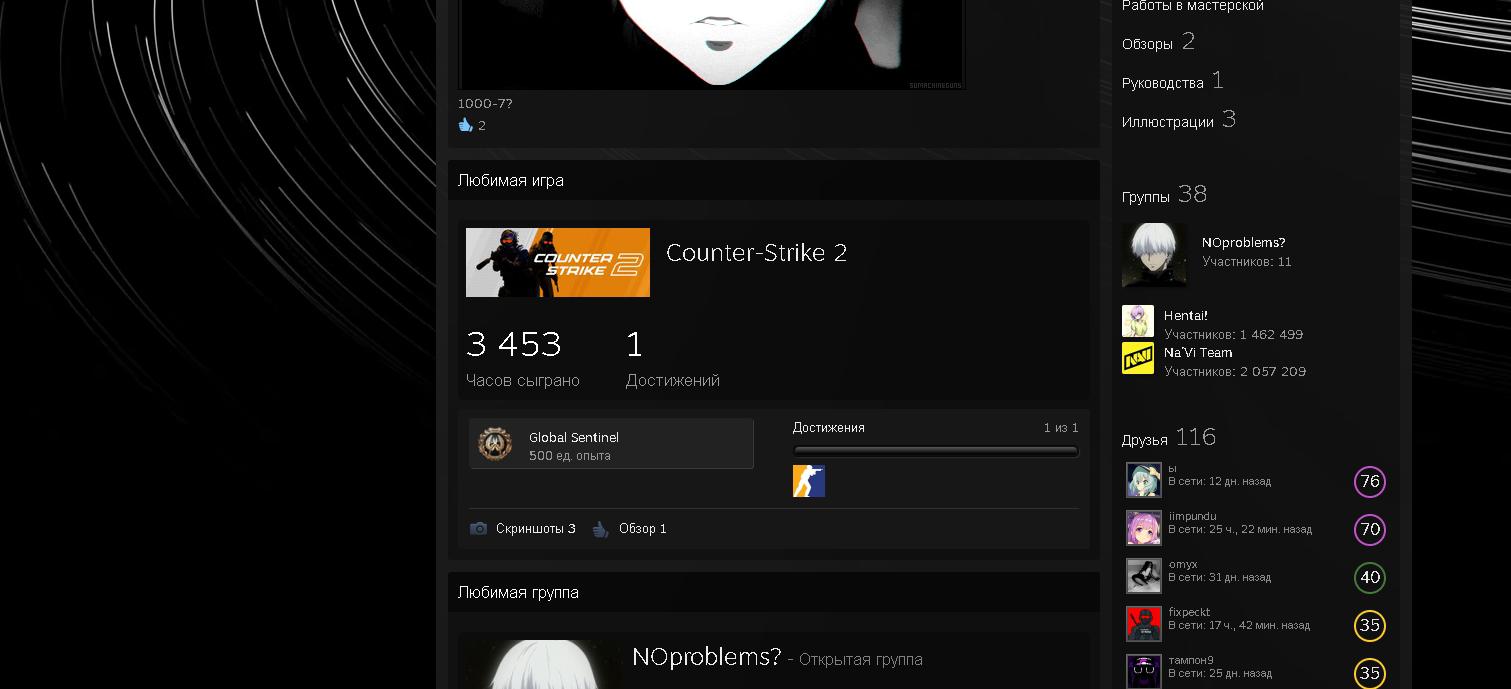Open the Counter-Strike 2 title link
Image resolution: width=1511 pixels, height=689 pixels.
pyautogui.click(x=756, y=253)
